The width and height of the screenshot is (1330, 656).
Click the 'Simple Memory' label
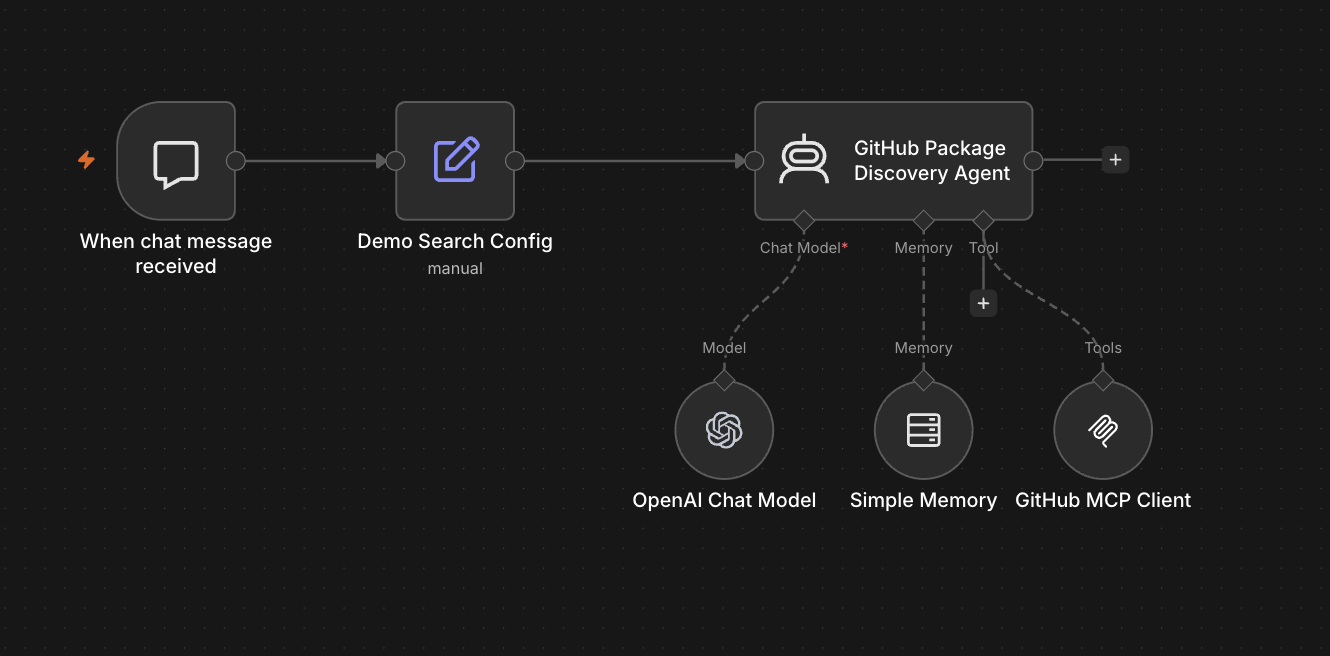coord(923,501)
